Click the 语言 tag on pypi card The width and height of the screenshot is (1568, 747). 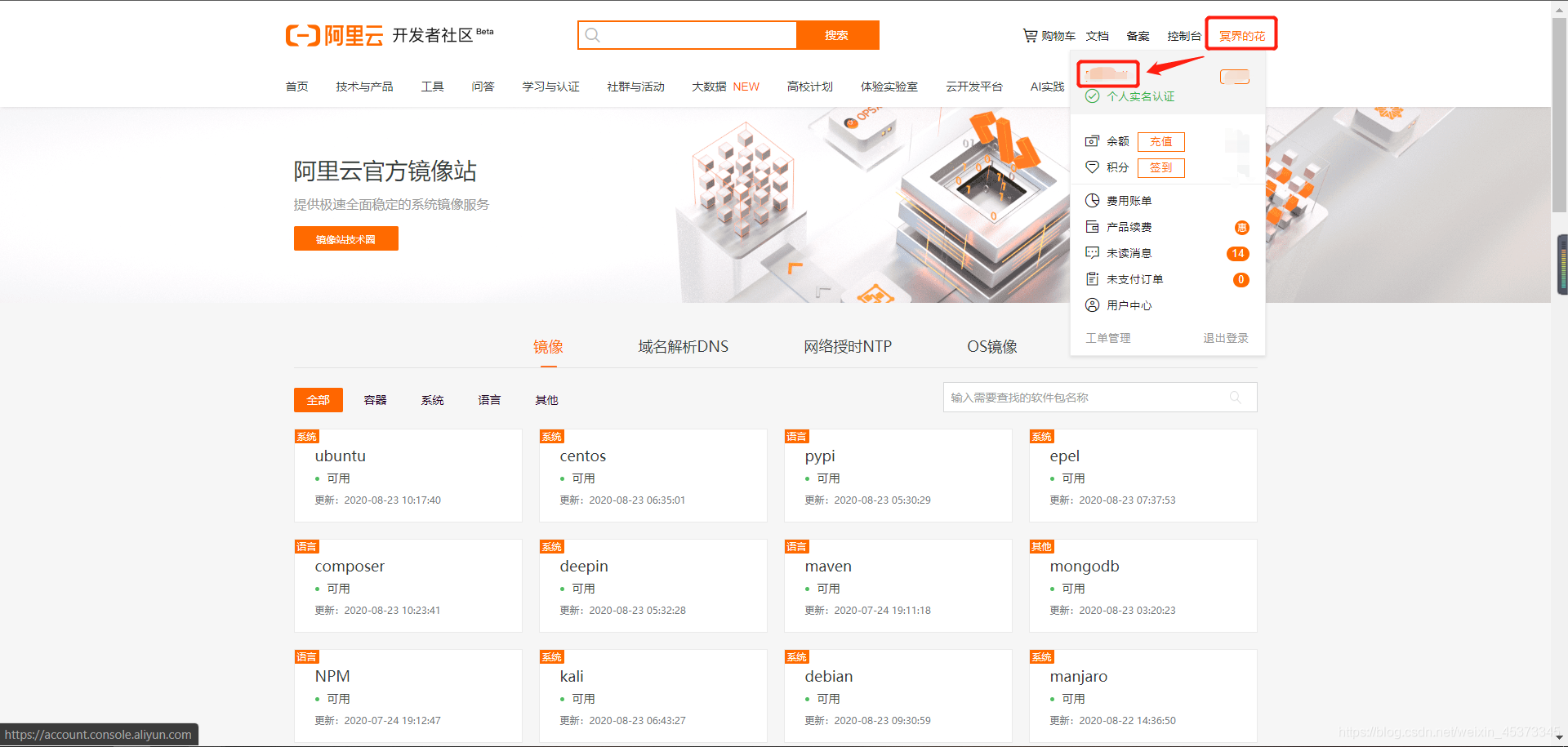pos(797,437)
